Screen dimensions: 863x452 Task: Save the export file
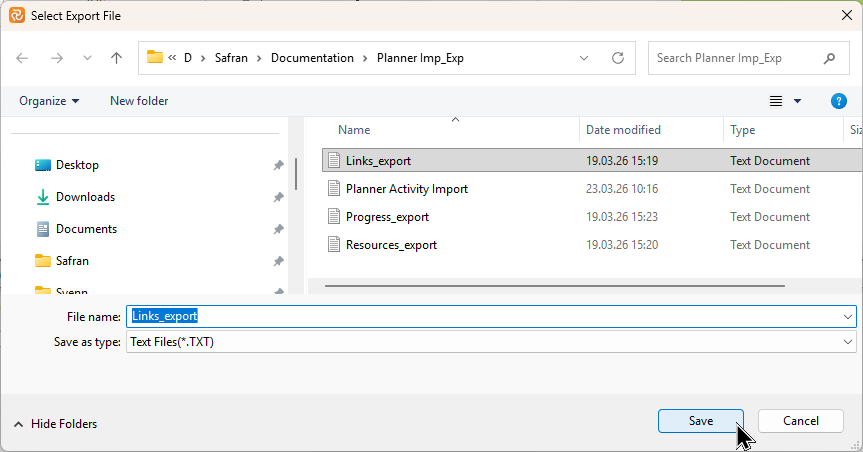(701, 421)
